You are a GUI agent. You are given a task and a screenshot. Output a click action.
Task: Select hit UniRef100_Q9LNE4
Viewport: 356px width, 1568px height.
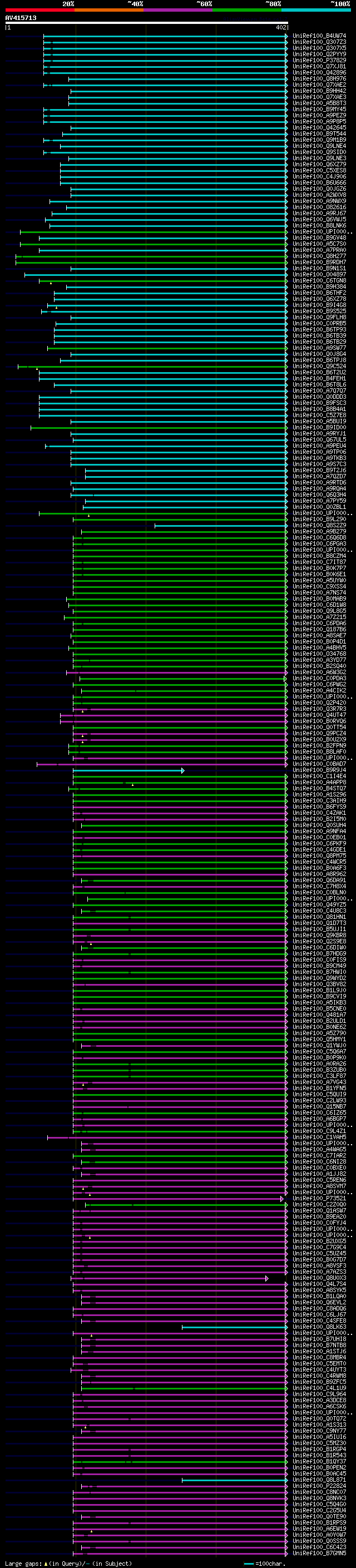[x=319, y=146]
